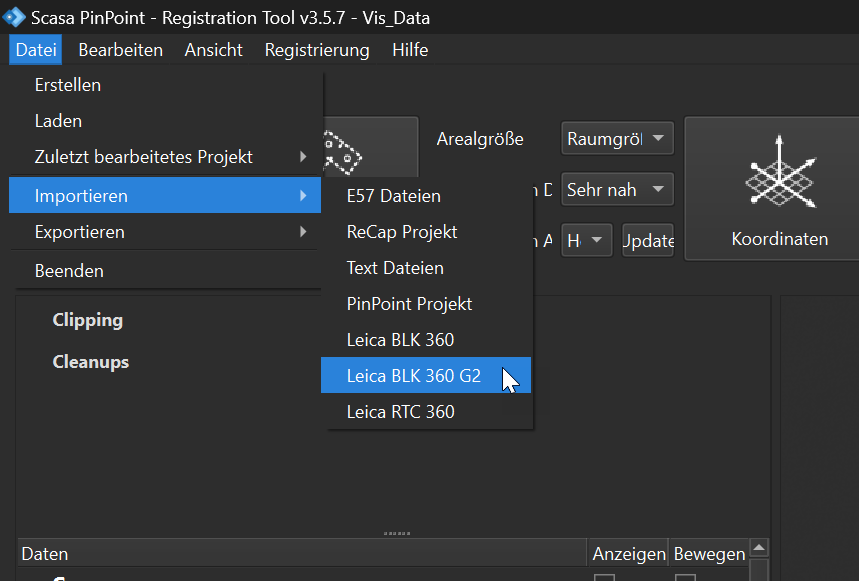859x581 pixels.
Task: Toggle the Anzeigen checkbox in first row
Action: tap(604, 577)
